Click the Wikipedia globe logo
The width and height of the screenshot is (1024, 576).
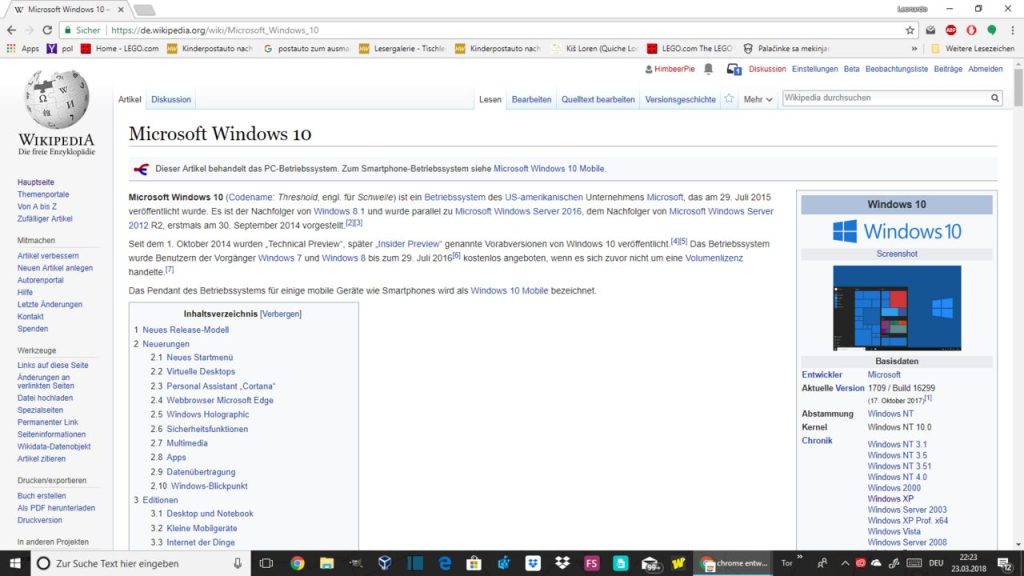click(57, 99)
